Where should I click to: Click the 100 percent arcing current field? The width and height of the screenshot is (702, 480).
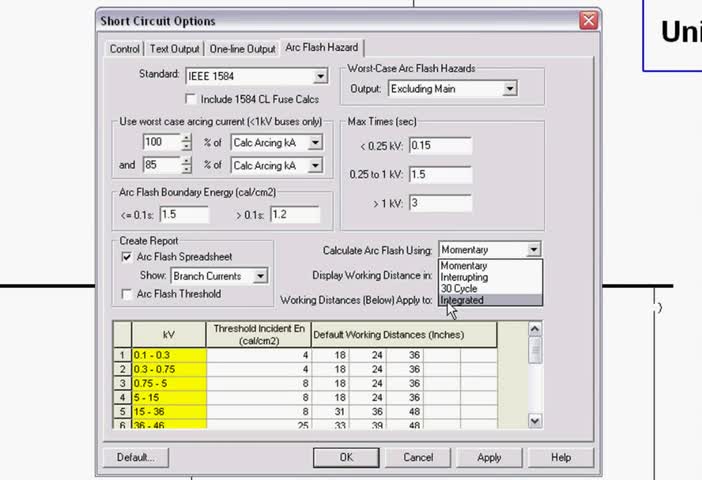(162, 142)
